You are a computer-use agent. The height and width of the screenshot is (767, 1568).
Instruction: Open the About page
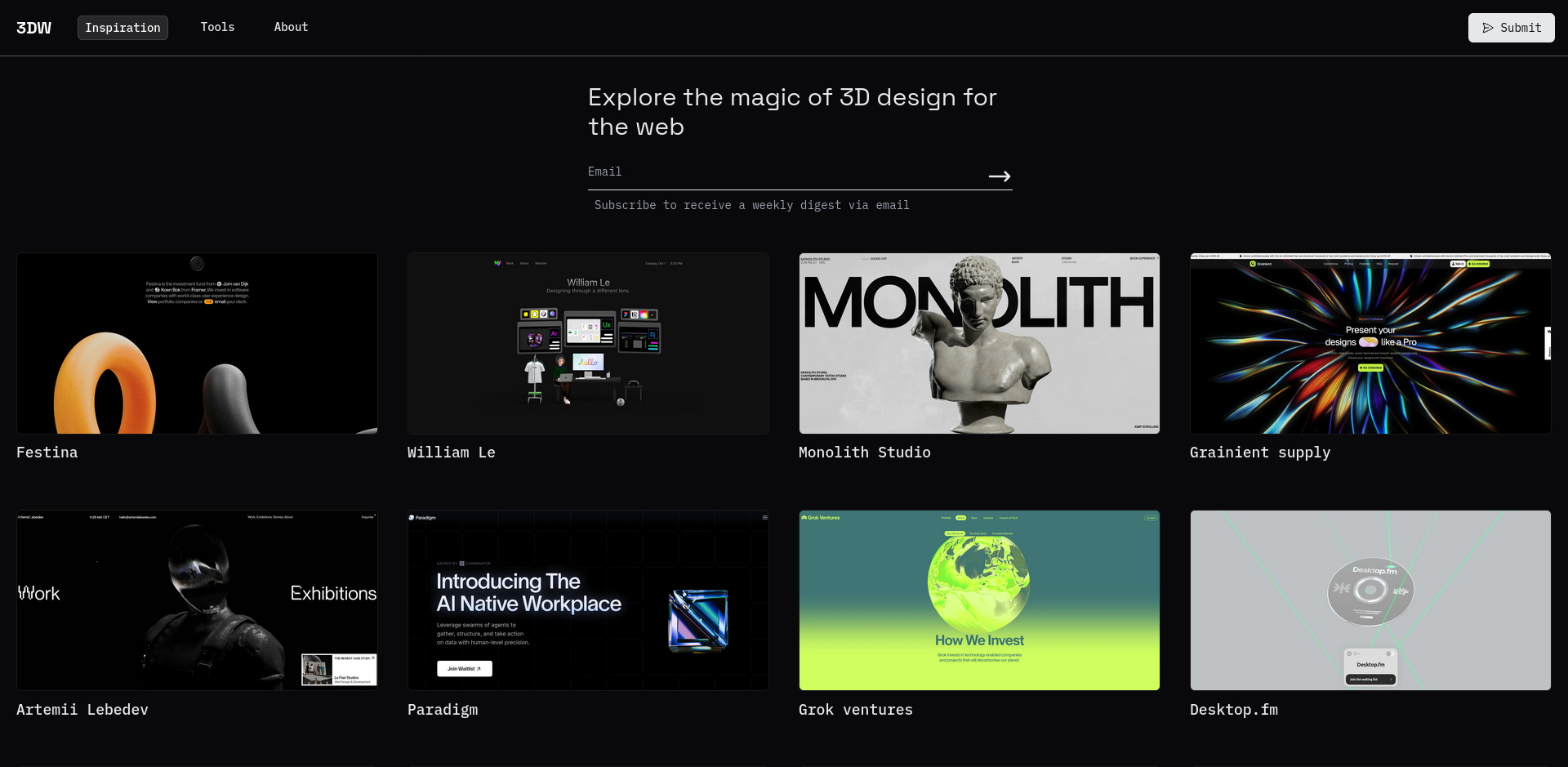pyautogui.click(x=291, y=27)
